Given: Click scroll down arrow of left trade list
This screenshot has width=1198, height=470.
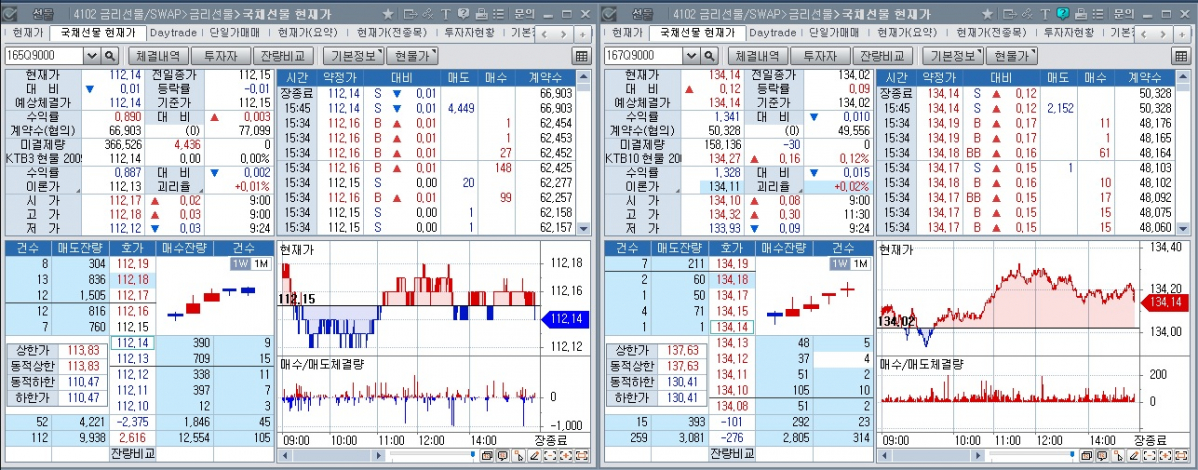Looking at the screenshot, I should pos(584,228).
